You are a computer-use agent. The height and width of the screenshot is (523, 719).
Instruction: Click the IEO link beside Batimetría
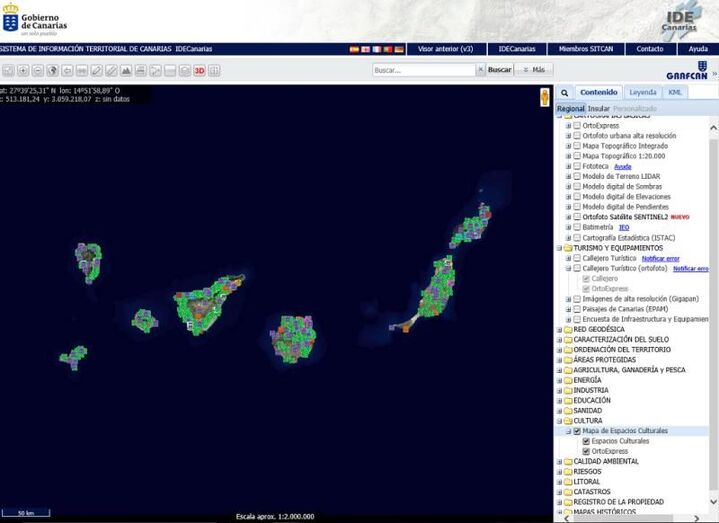pos(624,227)
